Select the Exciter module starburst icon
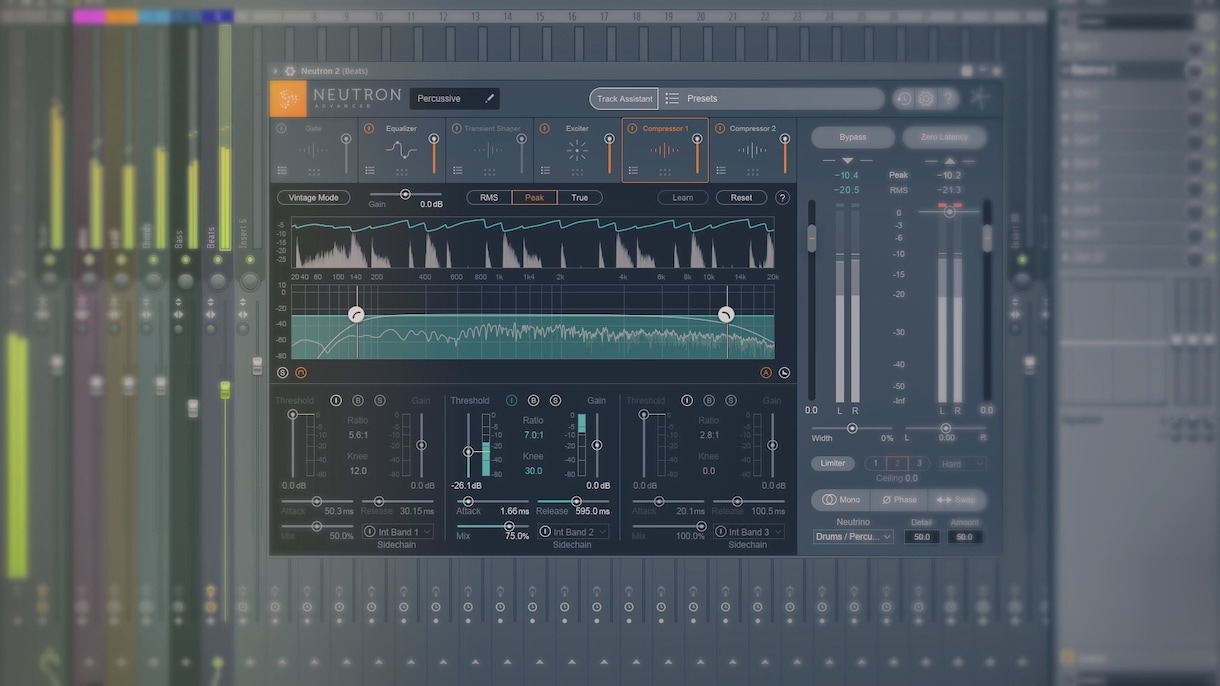Screen dimensions: 1220x686 pos(577,151)
